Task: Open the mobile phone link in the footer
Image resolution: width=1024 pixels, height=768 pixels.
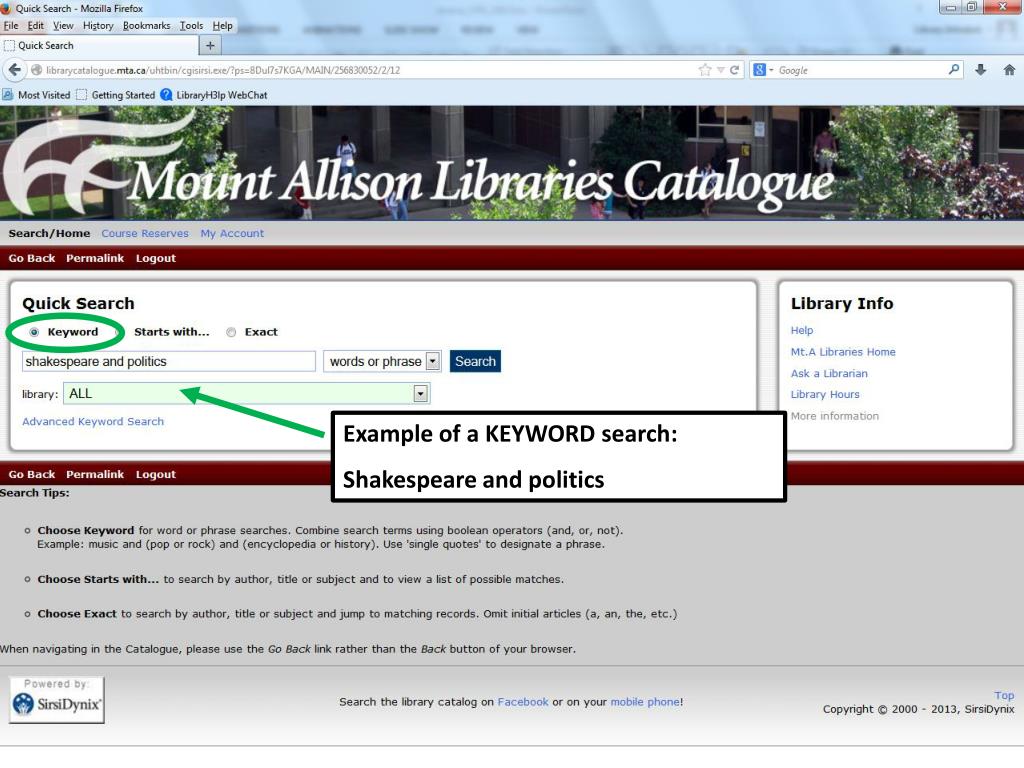Action: (645, 701)
